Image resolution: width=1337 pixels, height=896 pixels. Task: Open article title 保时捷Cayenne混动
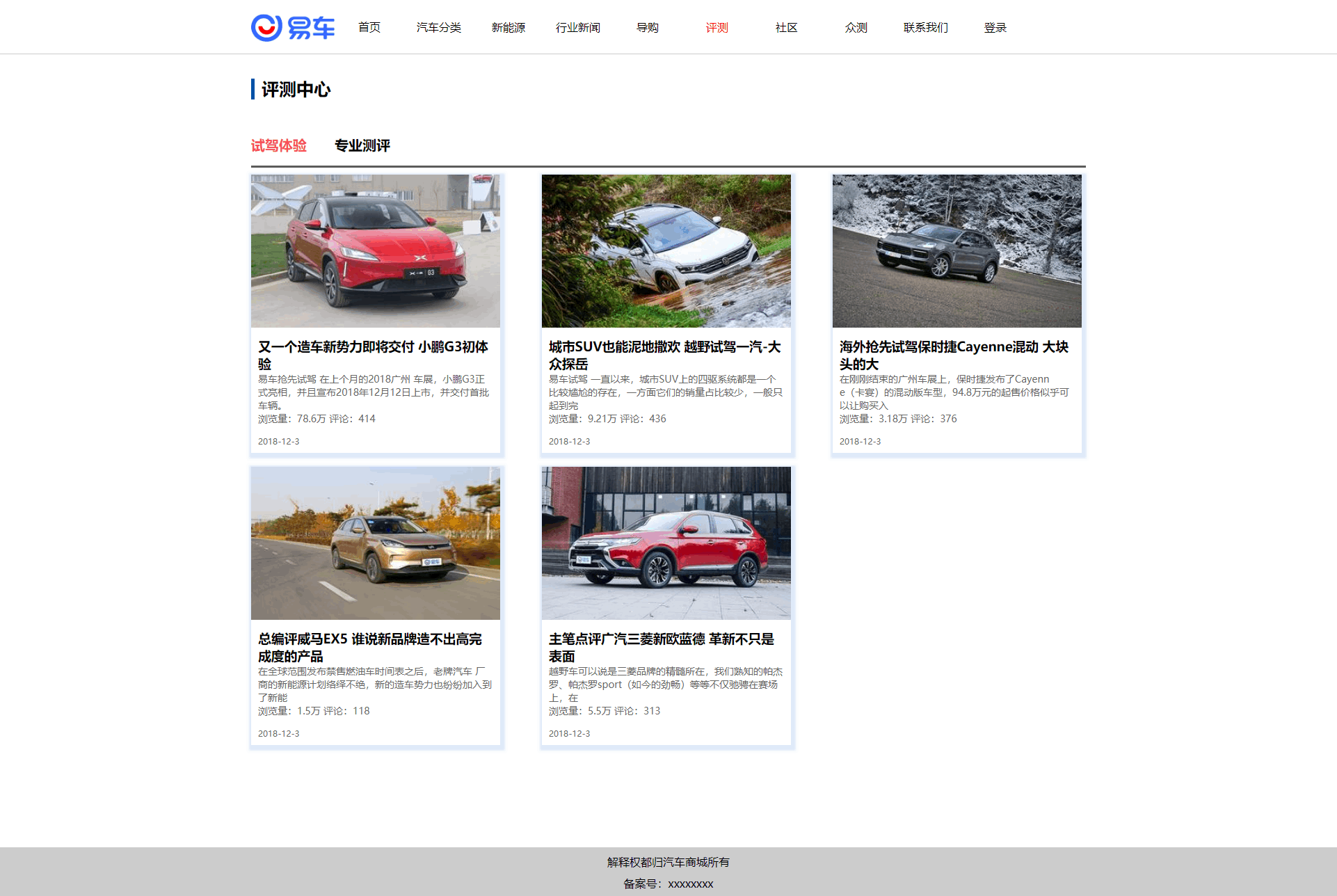pos(954,355)
